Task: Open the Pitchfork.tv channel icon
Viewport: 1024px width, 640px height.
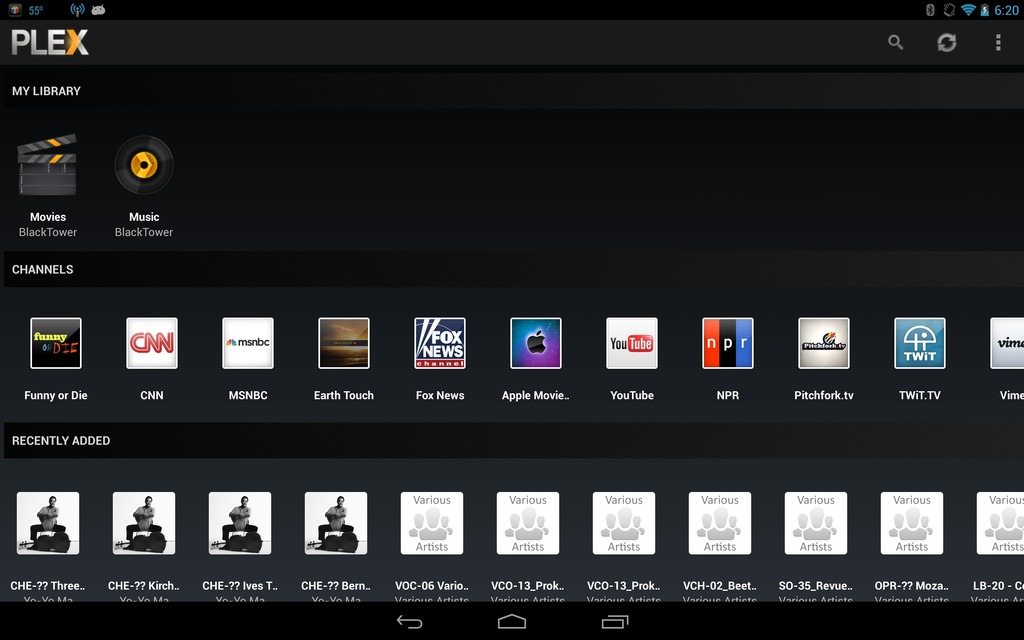Action: (824, 343)
